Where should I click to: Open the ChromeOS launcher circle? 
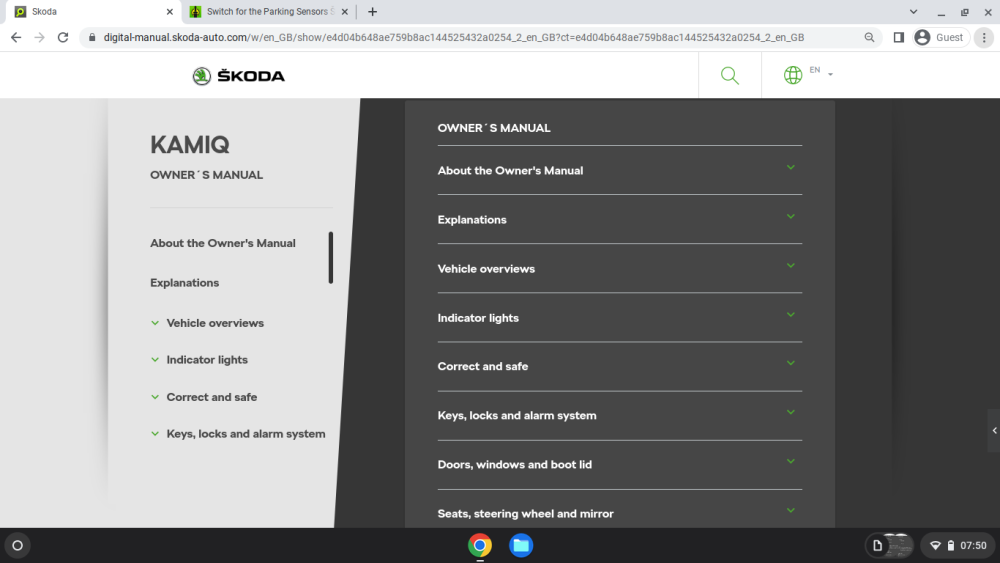pyautogui.click(x=18, y=546)
